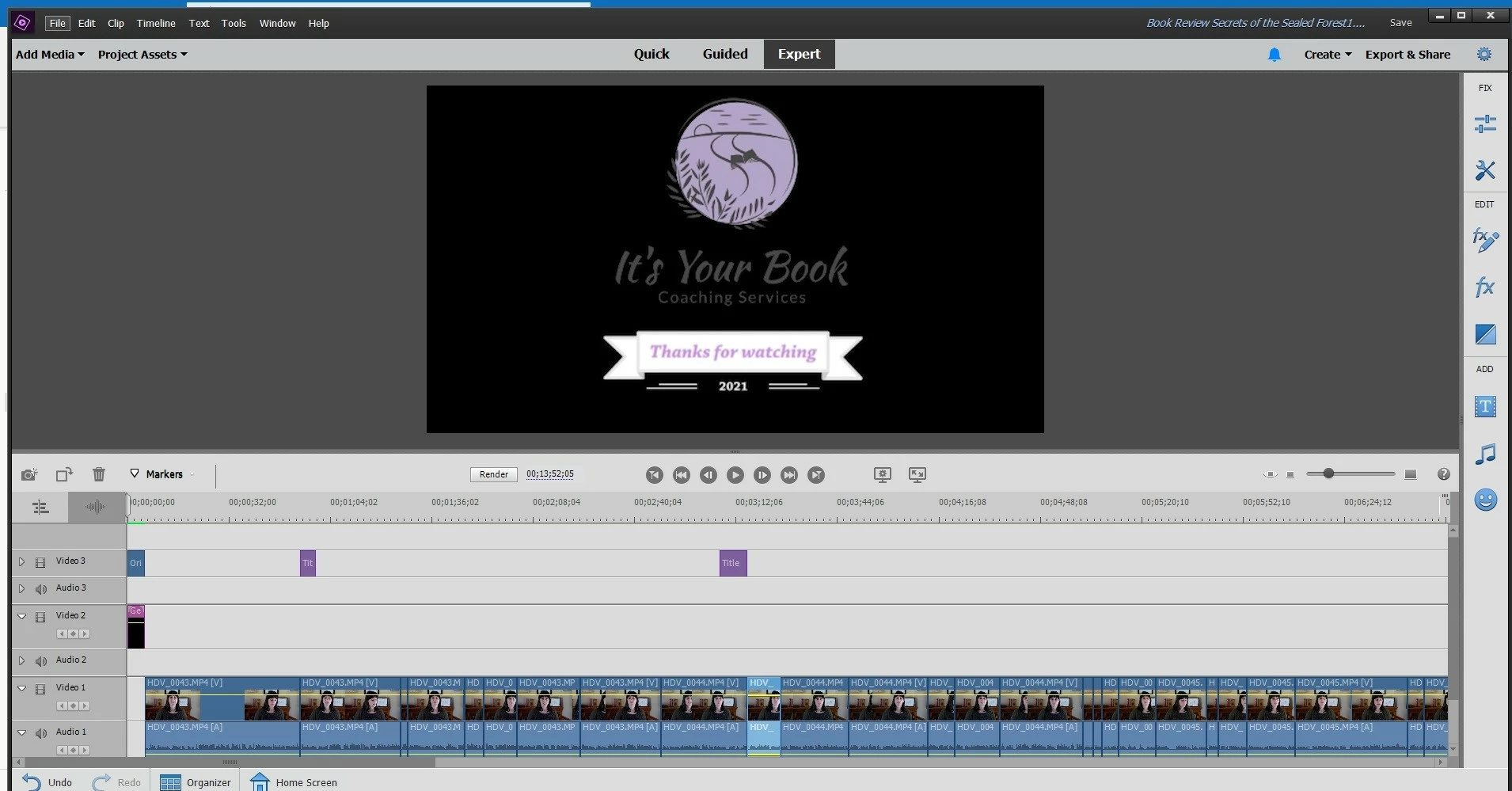Open the Applied Effects panel

pos(1485,240)
